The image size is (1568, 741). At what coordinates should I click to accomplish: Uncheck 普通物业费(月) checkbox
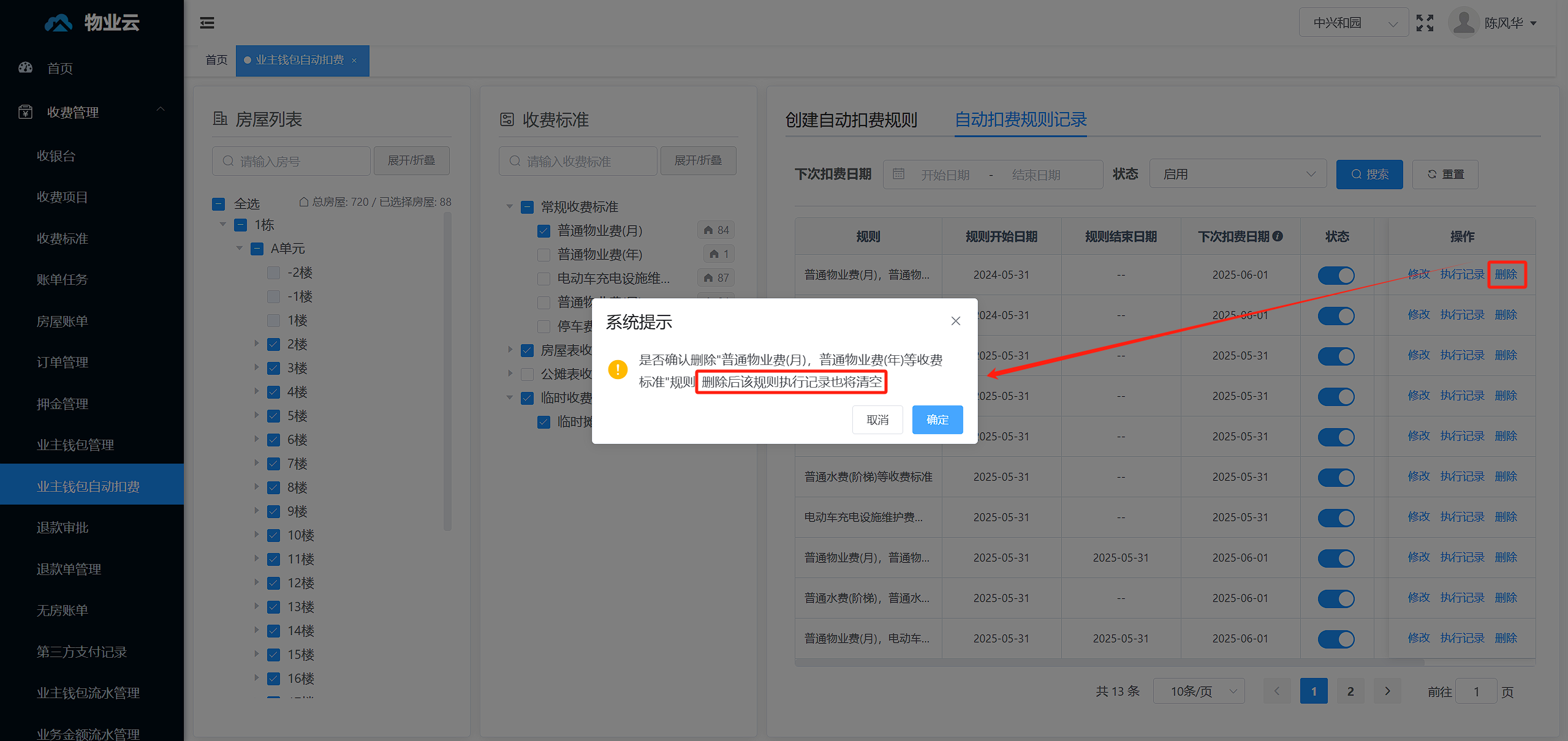point(543,231)
